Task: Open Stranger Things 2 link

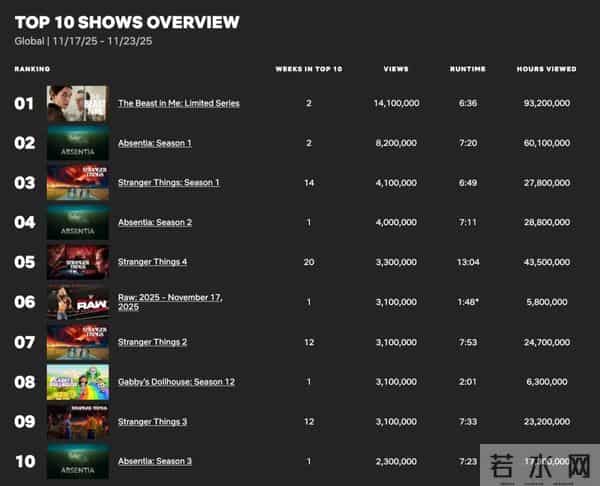Action: pyautogui.click(x=152, y=342)
